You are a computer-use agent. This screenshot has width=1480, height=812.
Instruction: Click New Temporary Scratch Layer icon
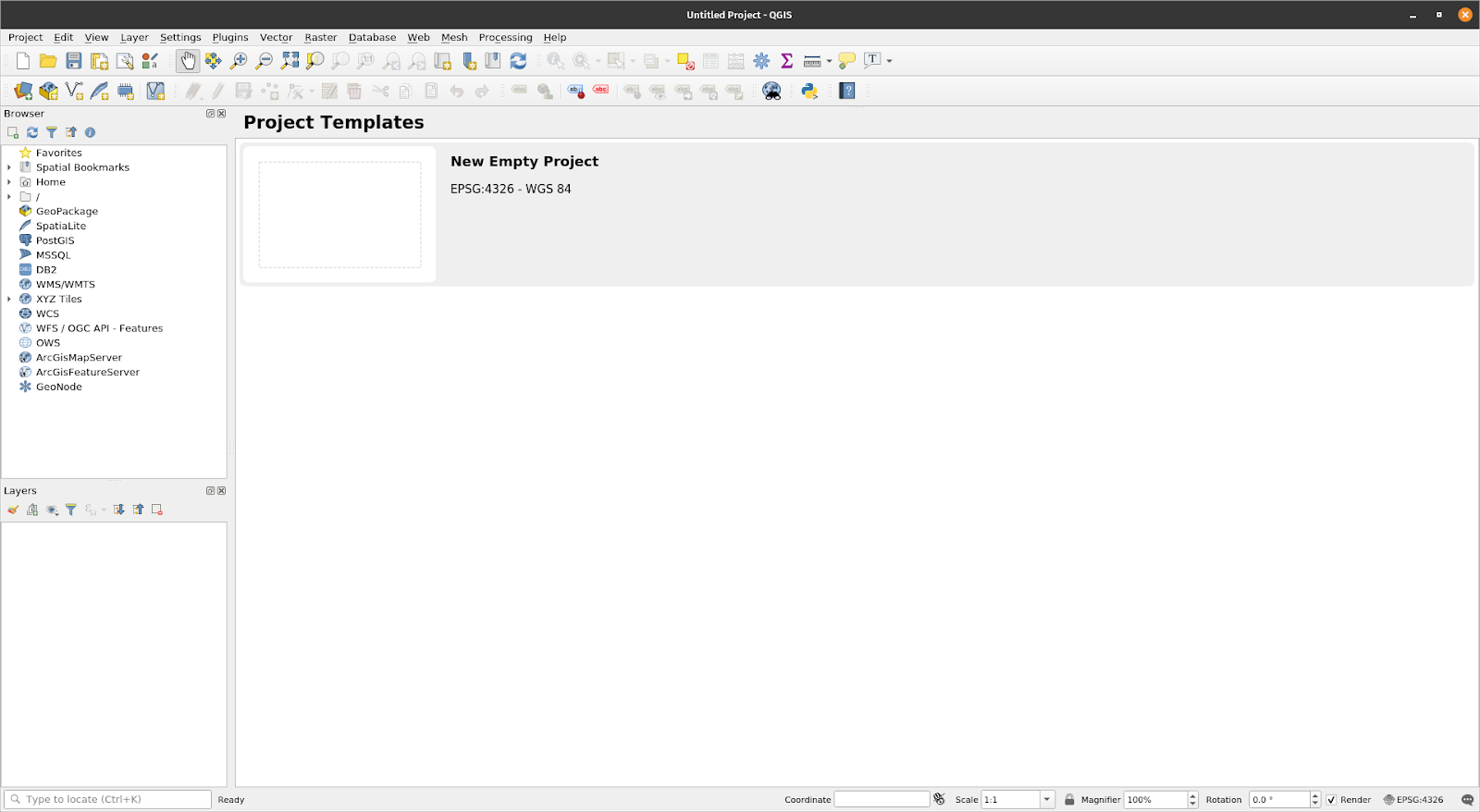pos(126,91)
